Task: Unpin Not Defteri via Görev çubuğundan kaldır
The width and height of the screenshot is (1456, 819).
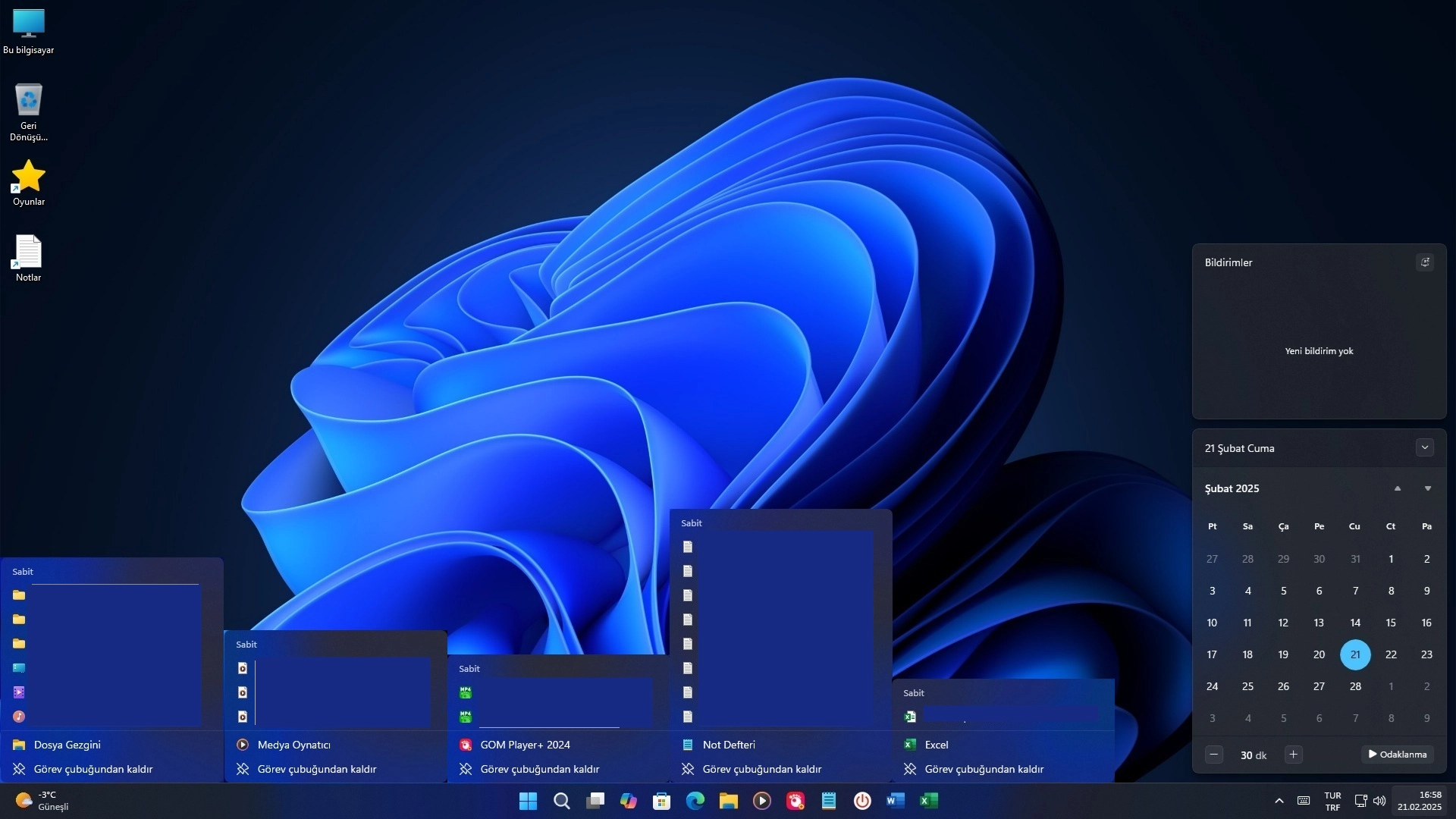Action: (780, 769)
